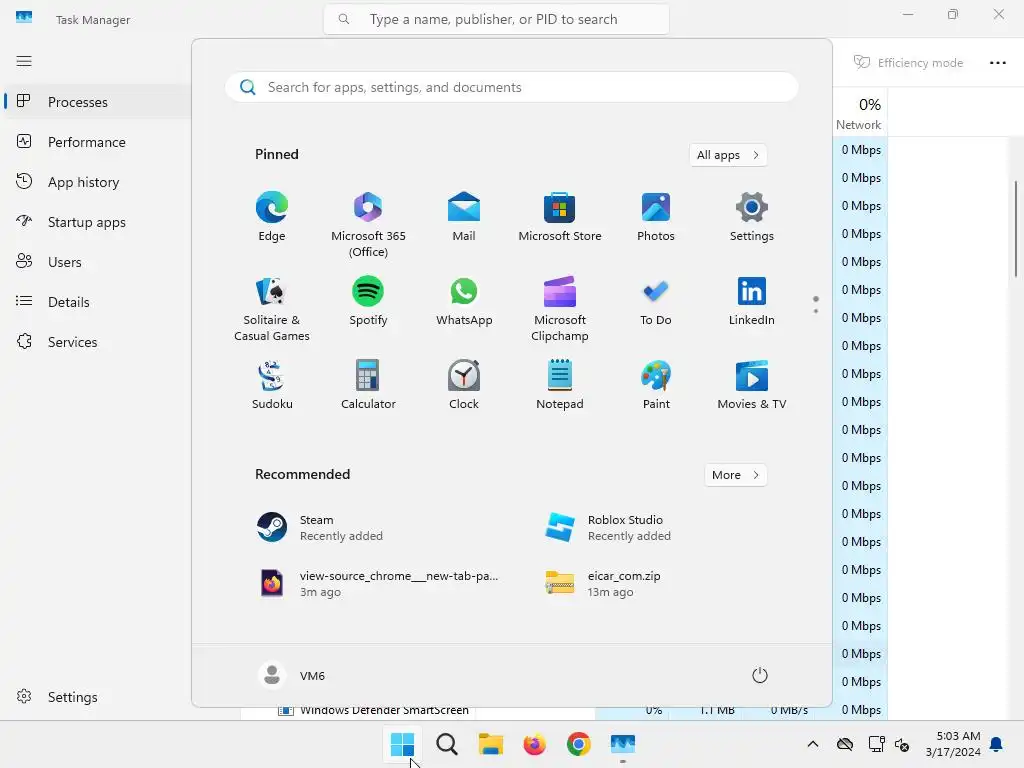
Task: Sort by the Network column header
Action: 859,113
